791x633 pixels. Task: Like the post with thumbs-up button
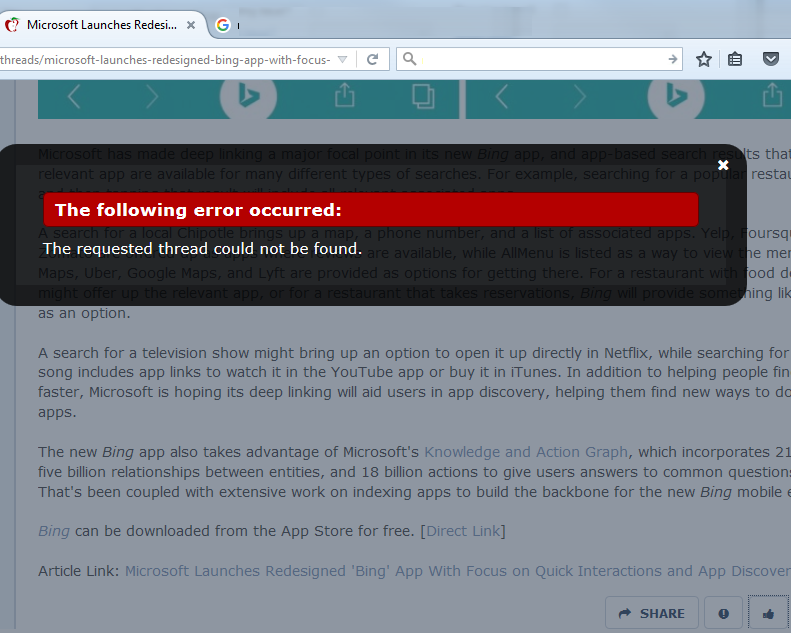point(768,613)
